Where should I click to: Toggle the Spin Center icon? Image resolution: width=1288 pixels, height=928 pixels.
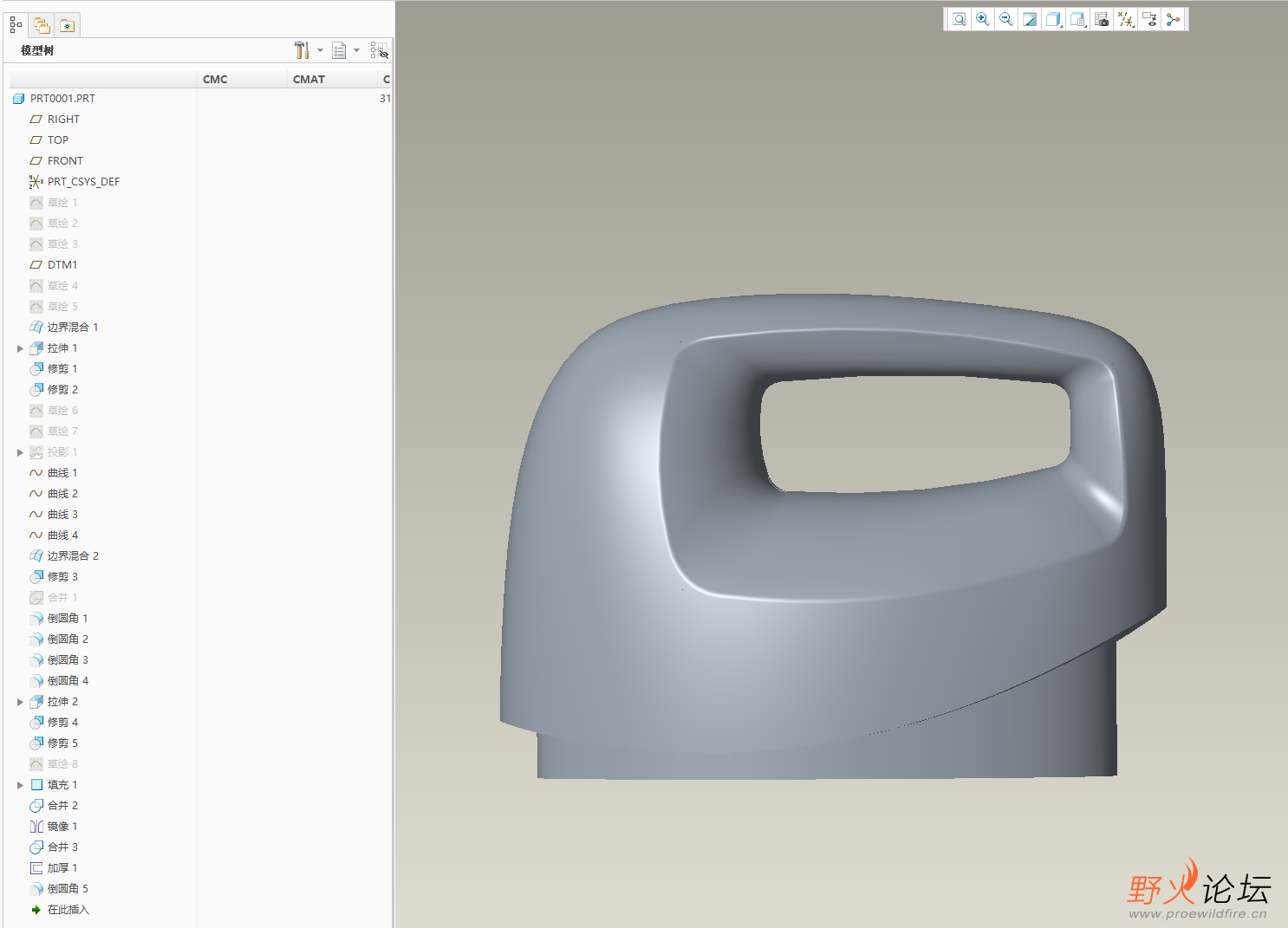click(x=1173, y=19)
